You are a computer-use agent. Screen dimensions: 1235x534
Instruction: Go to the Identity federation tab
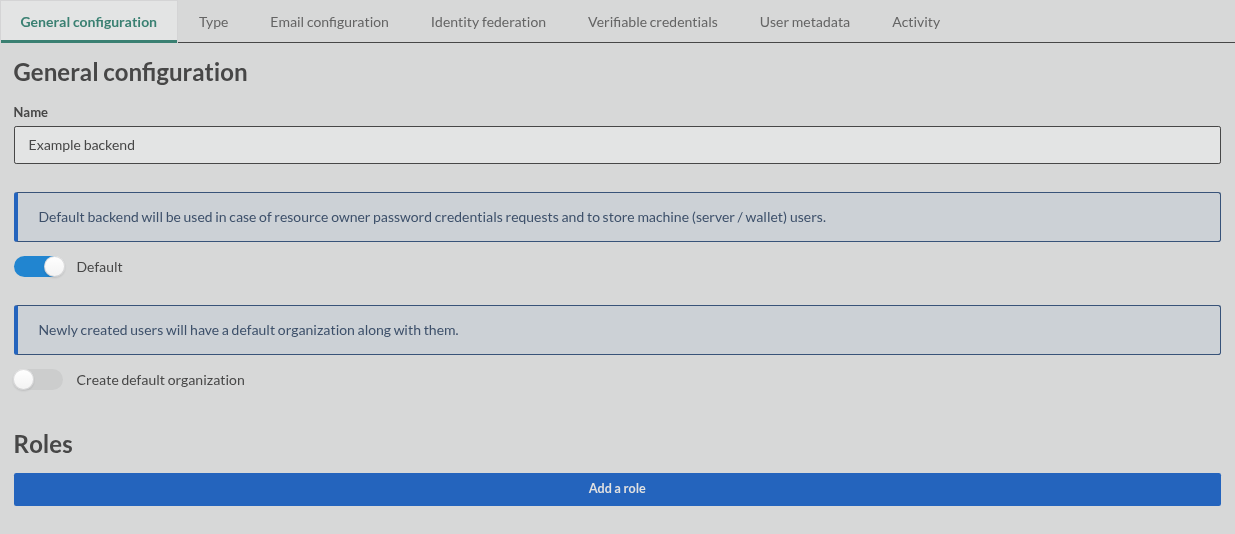coord(488,22)
